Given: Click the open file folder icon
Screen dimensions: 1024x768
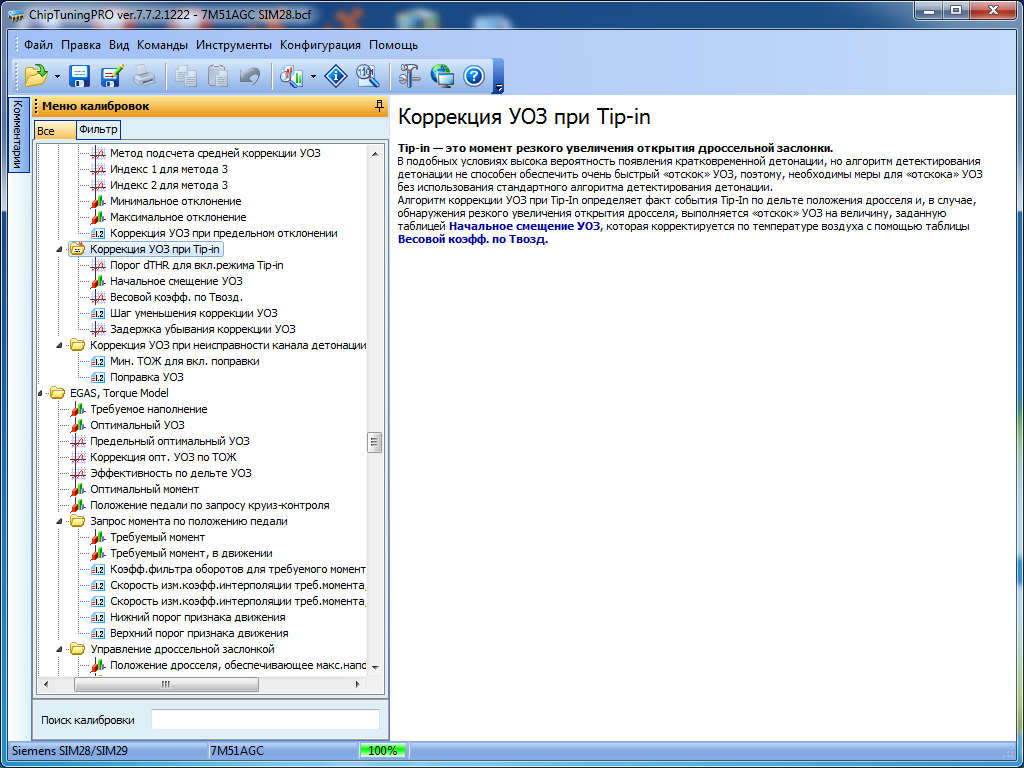Looking at the screenshot, I should (36, 76).
